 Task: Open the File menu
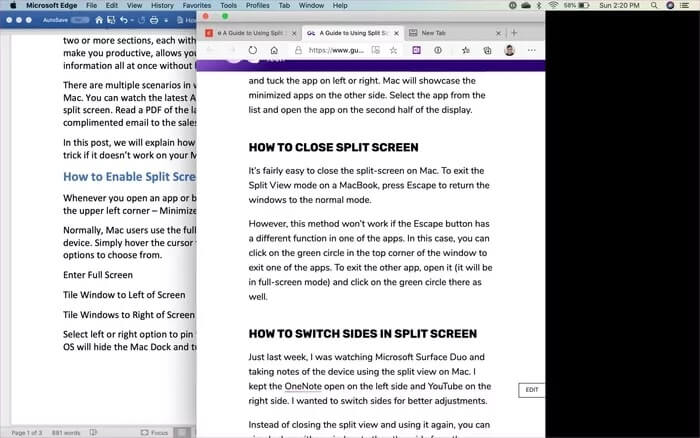coord(92,5)
